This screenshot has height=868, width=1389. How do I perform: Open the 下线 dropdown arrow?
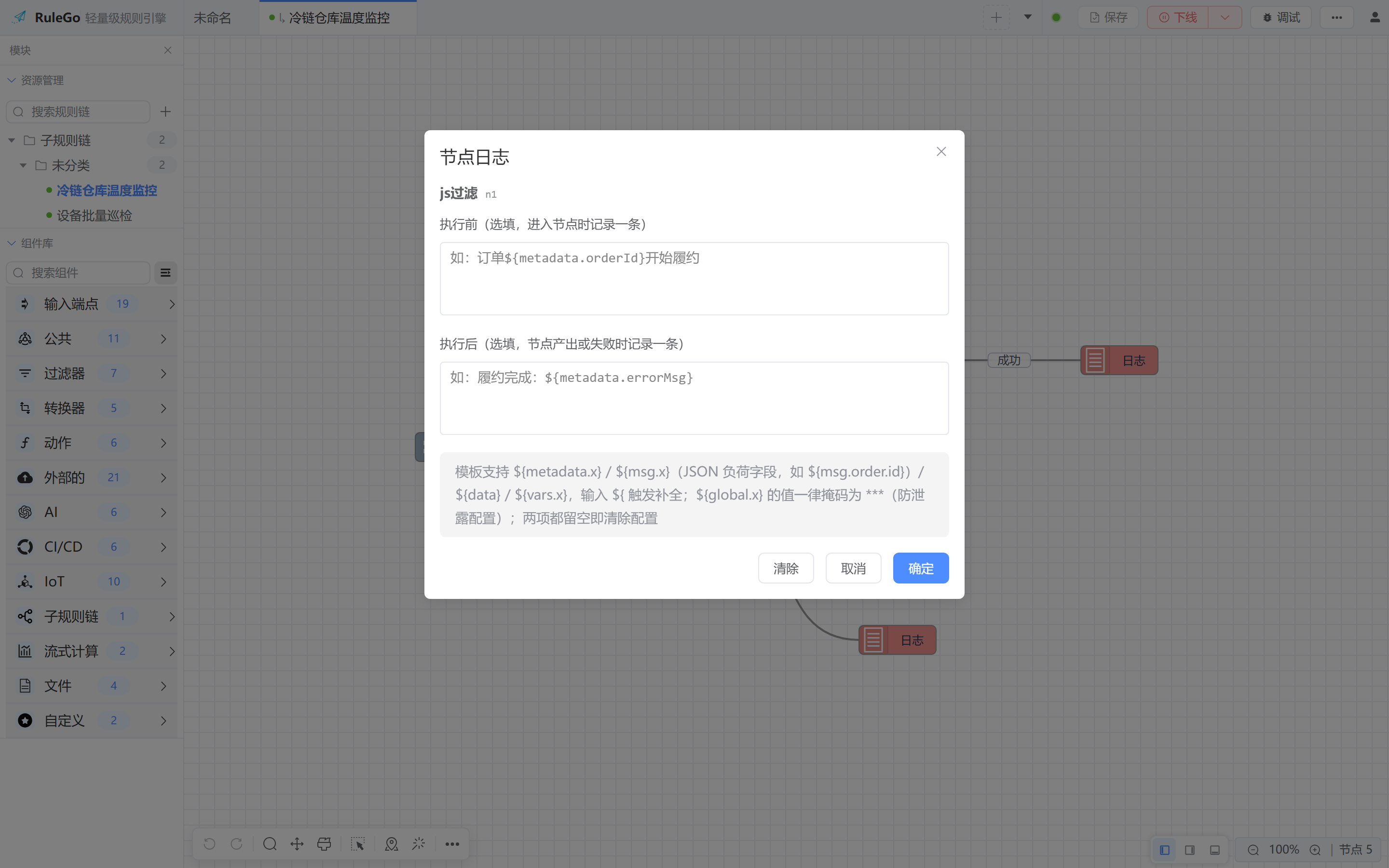pyautogui.click(x=1225, y=17)
